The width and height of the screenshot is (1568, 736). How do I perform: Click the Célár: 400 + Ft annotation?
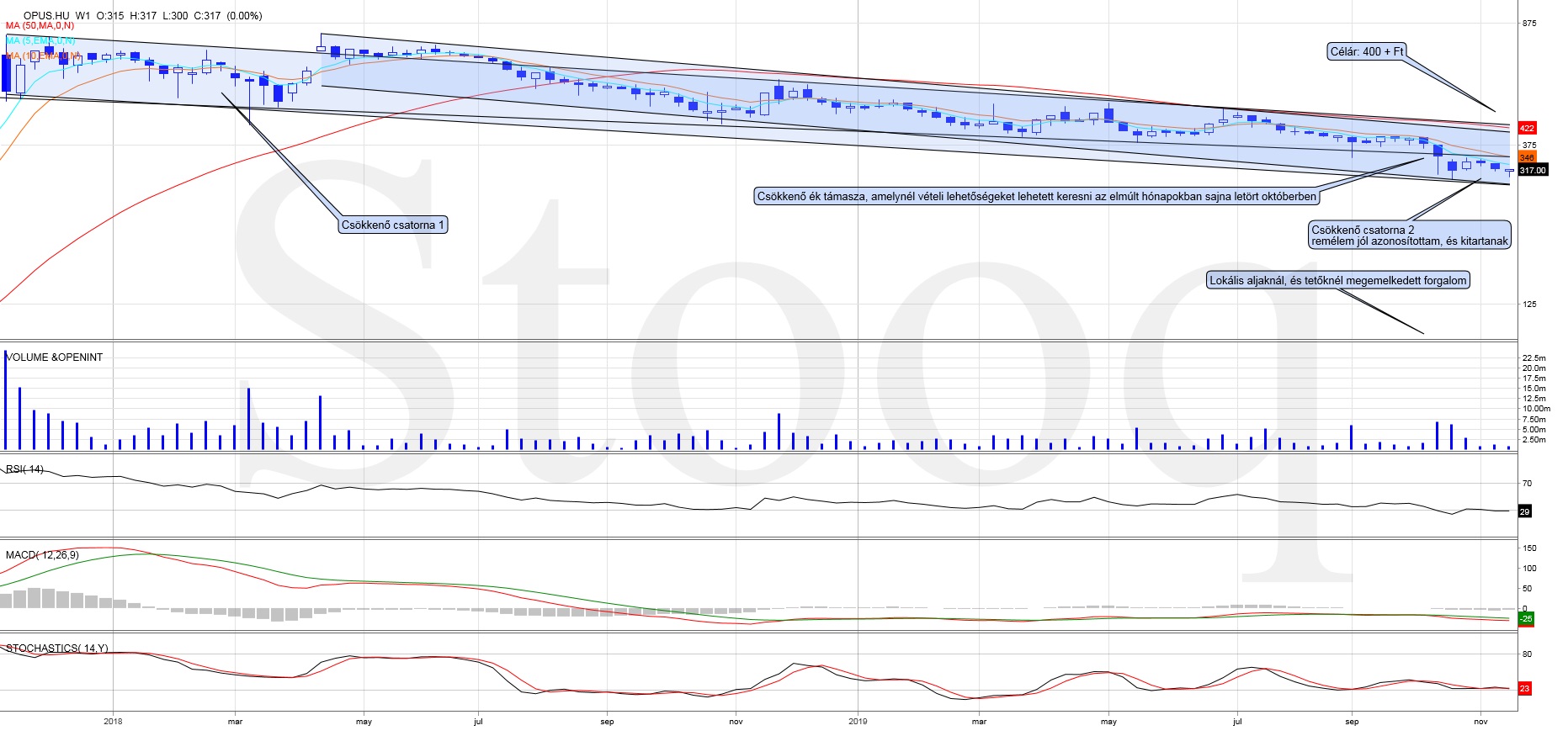1366,51
